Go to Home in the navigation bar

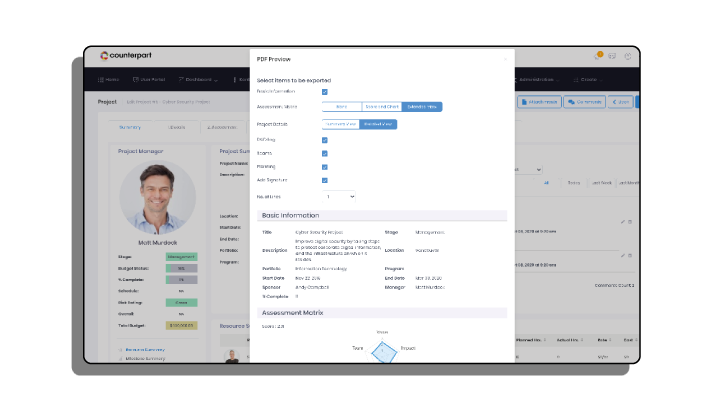pos(108,80)
